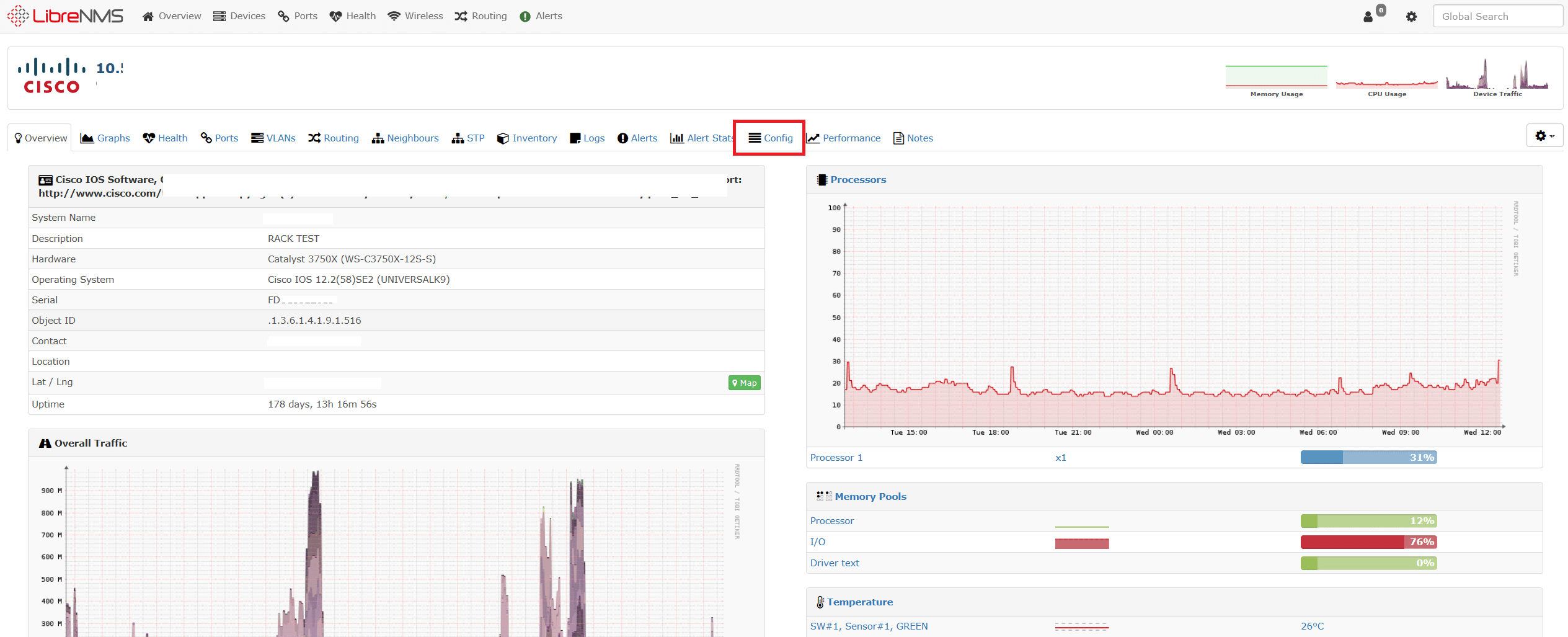Click the Driver text 0% bar

pyautogui.click(x=1368, y=563)
